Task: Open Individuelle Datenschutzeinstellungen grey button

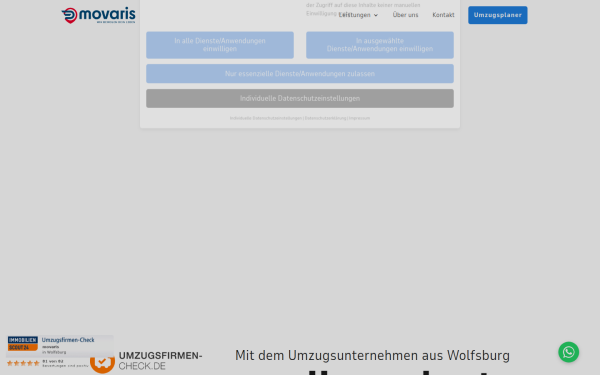Action: (300, 98)
